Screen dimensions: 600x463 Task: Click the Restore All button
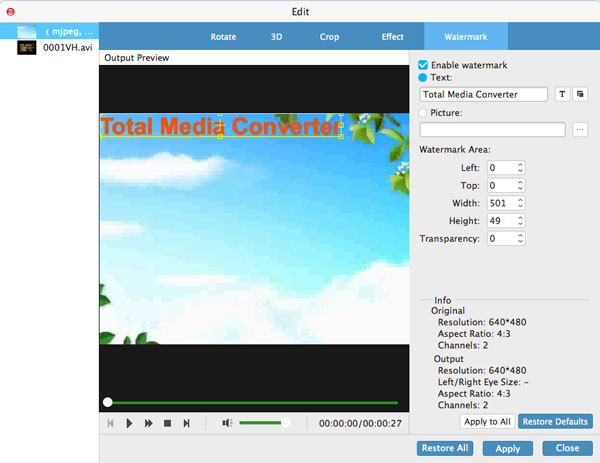coord(445,448)
